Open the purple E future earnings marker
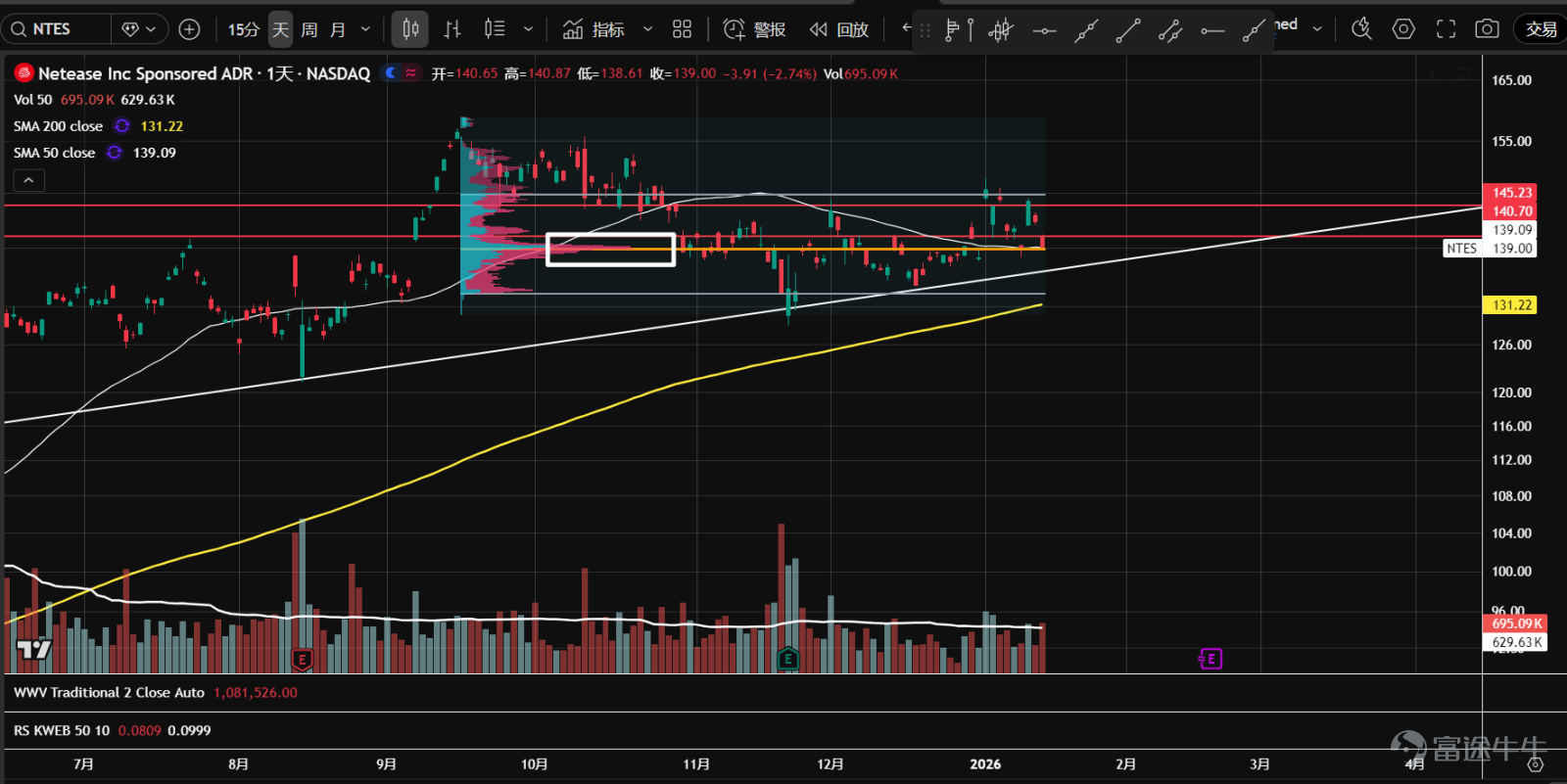Image resolution: width=1567 pixels, height=784 pixels. coord(1211,659)
